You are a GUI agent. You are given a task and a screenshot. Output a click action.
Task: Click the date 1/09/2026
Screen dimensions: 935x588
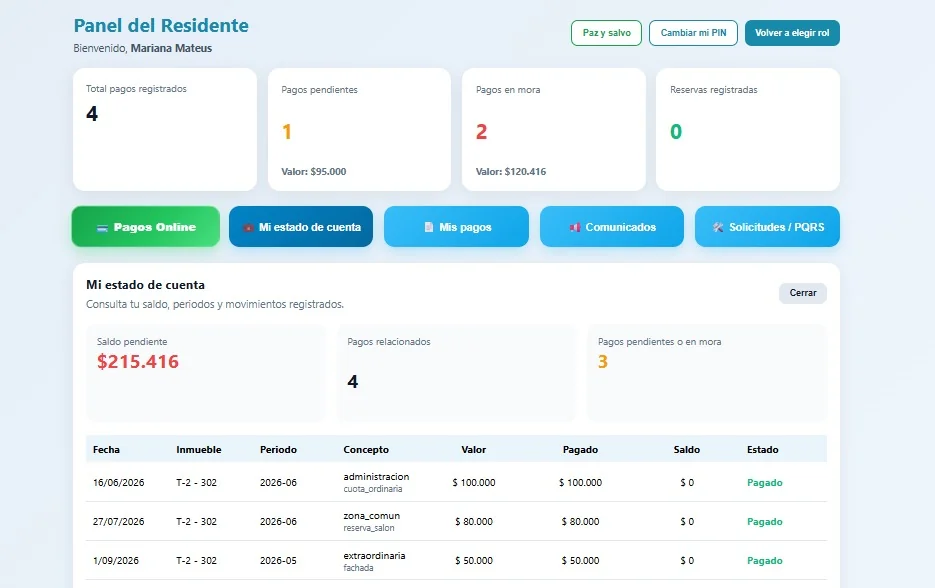click(x=116, y=561)
